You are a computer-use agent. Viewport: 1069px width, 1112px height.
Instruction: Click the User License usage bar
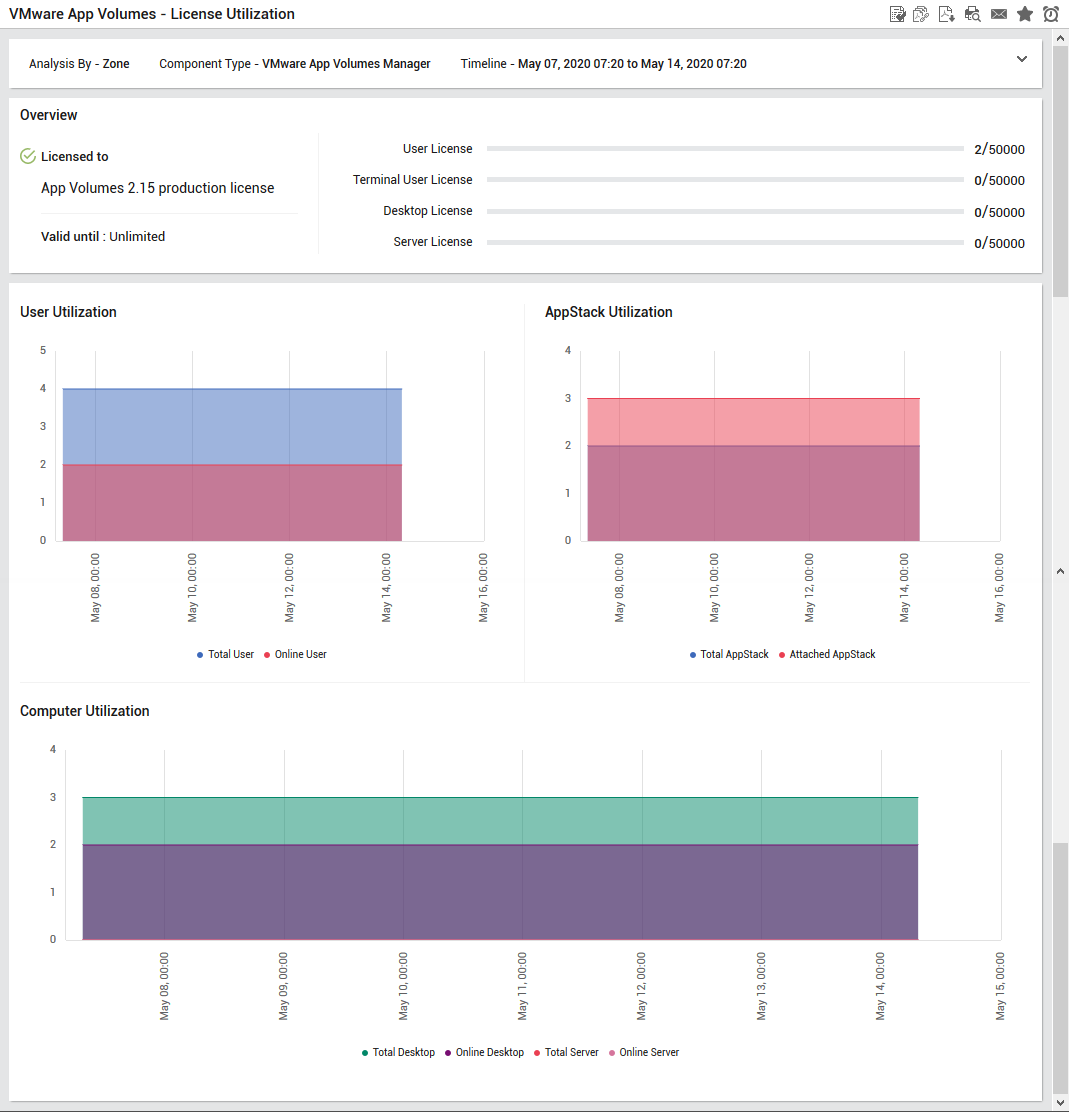(x=725, y=149)
